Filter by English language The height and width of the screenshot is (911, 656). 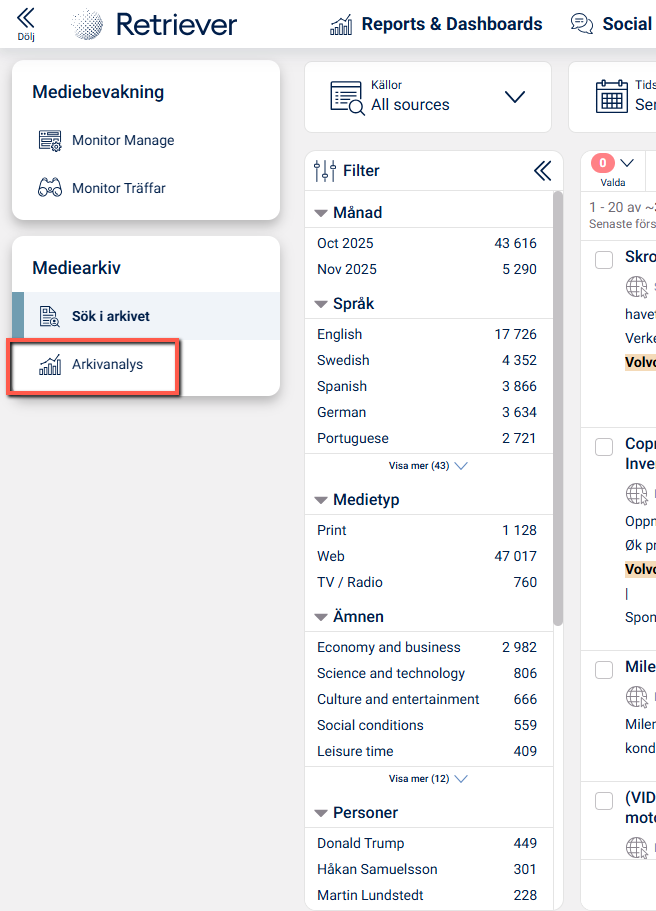340,334
